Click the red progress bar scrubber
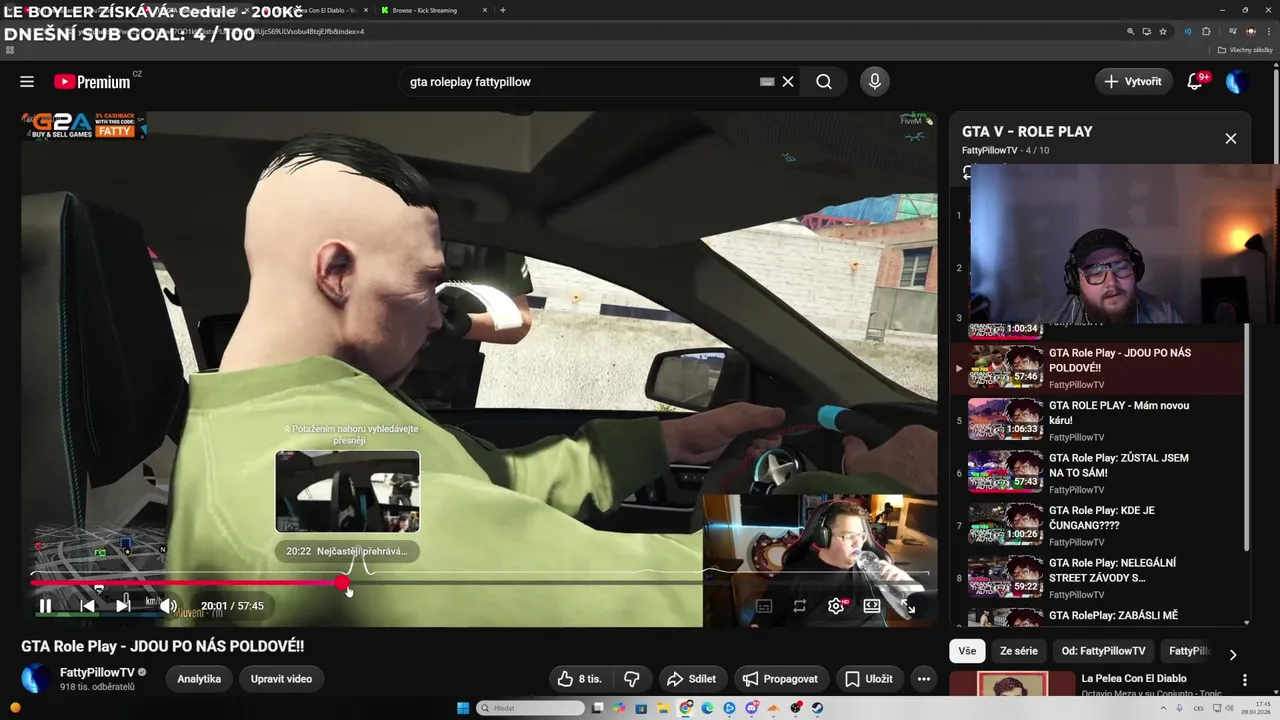Image resolution: width=1280 pixels, height=720 pixels. pos(342,582)
